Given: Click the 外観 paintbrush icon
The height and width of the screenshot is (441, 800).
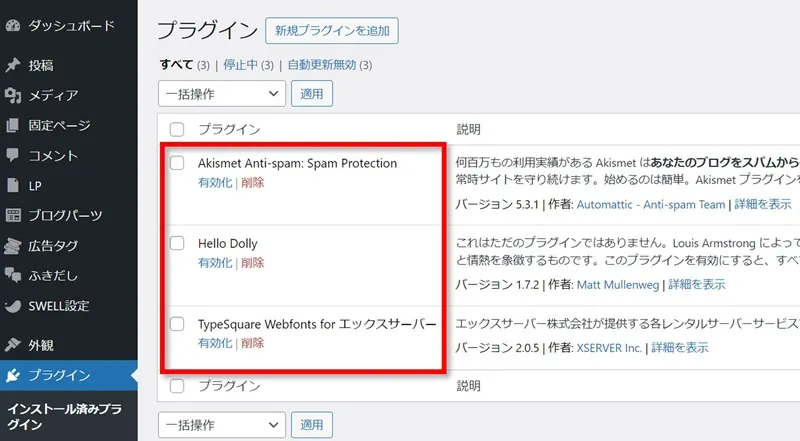Looking at the screenshot, I should [x=13, y=346].
